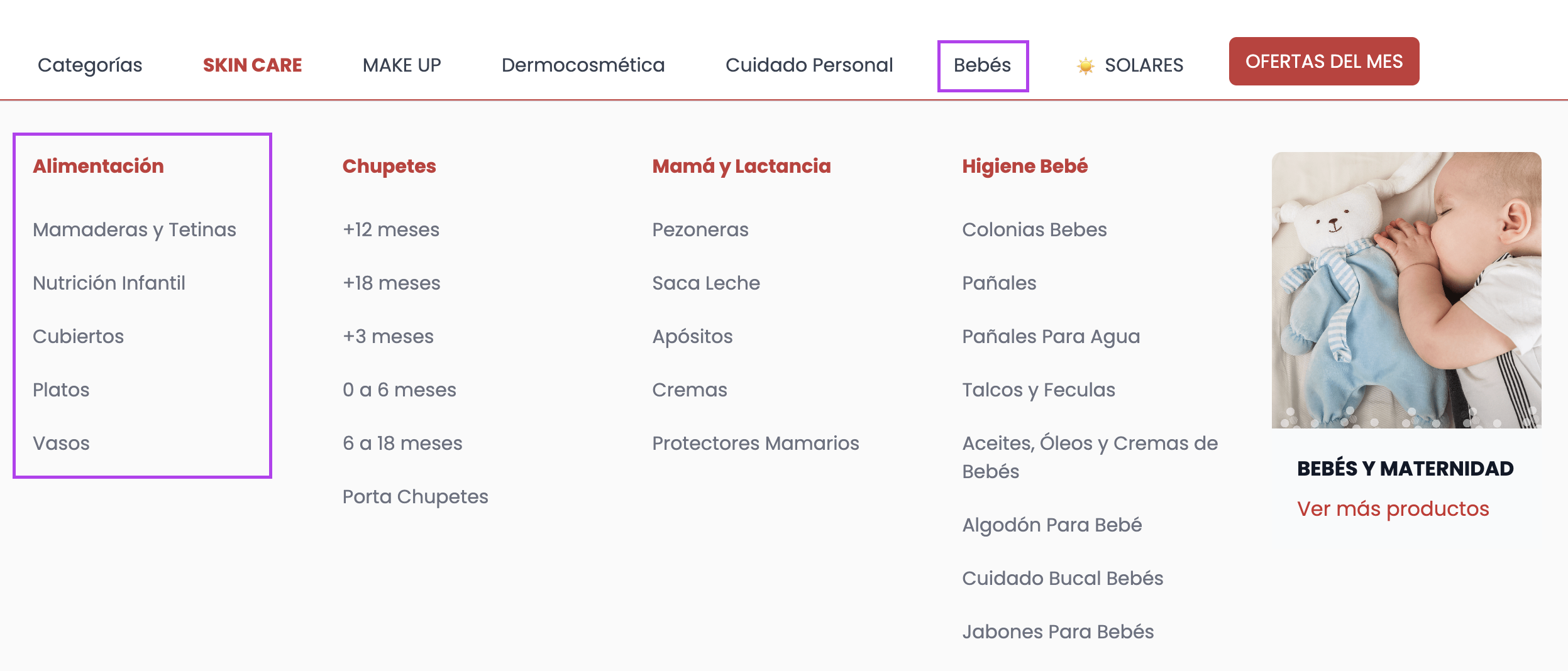Screen dimensions: 1568x671
Task: Open the Categorías menu
Action: tap(90, 65)
